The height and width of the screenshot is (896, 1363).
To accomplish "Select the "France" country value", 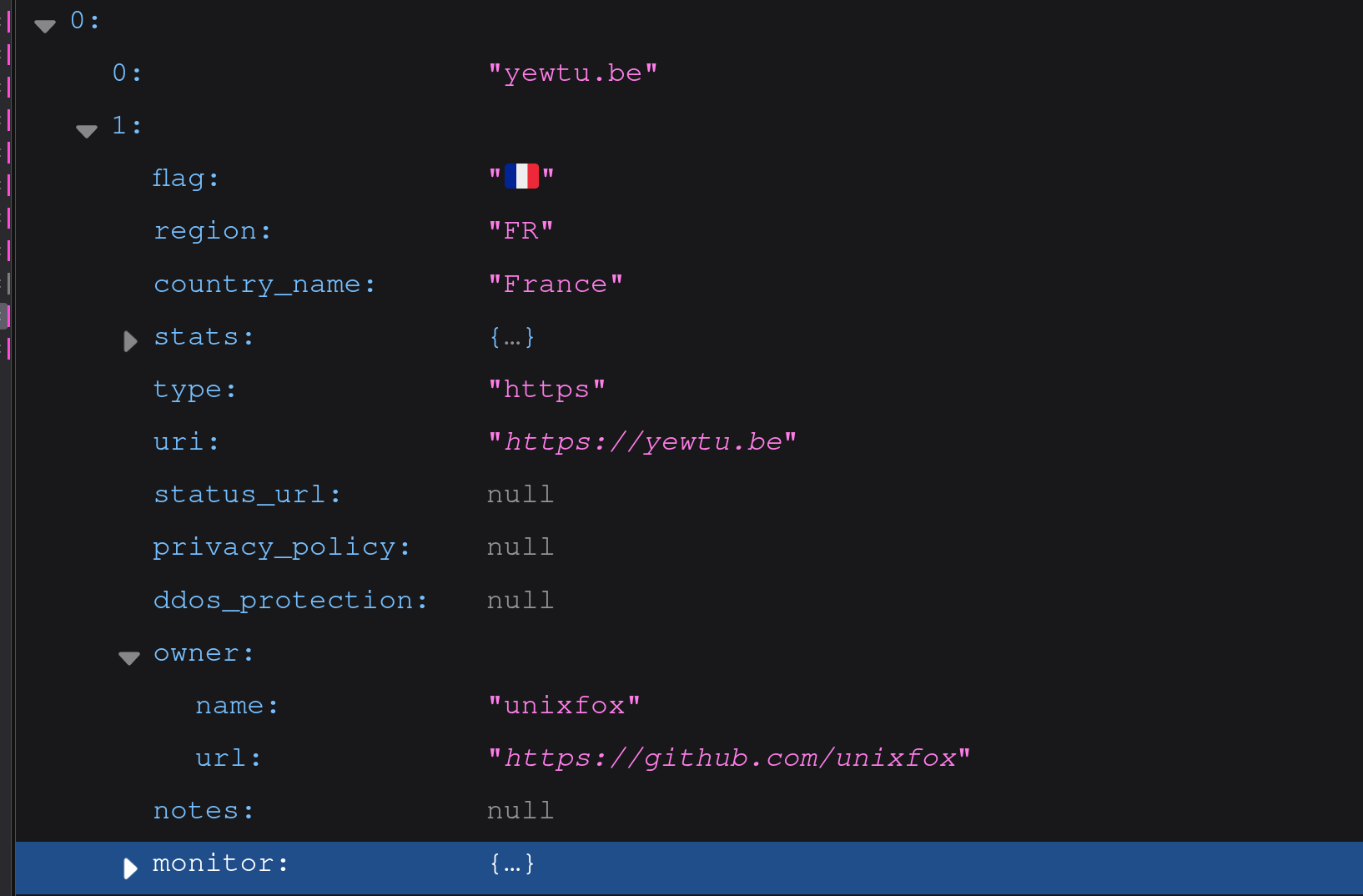I will tap(556, 284).
